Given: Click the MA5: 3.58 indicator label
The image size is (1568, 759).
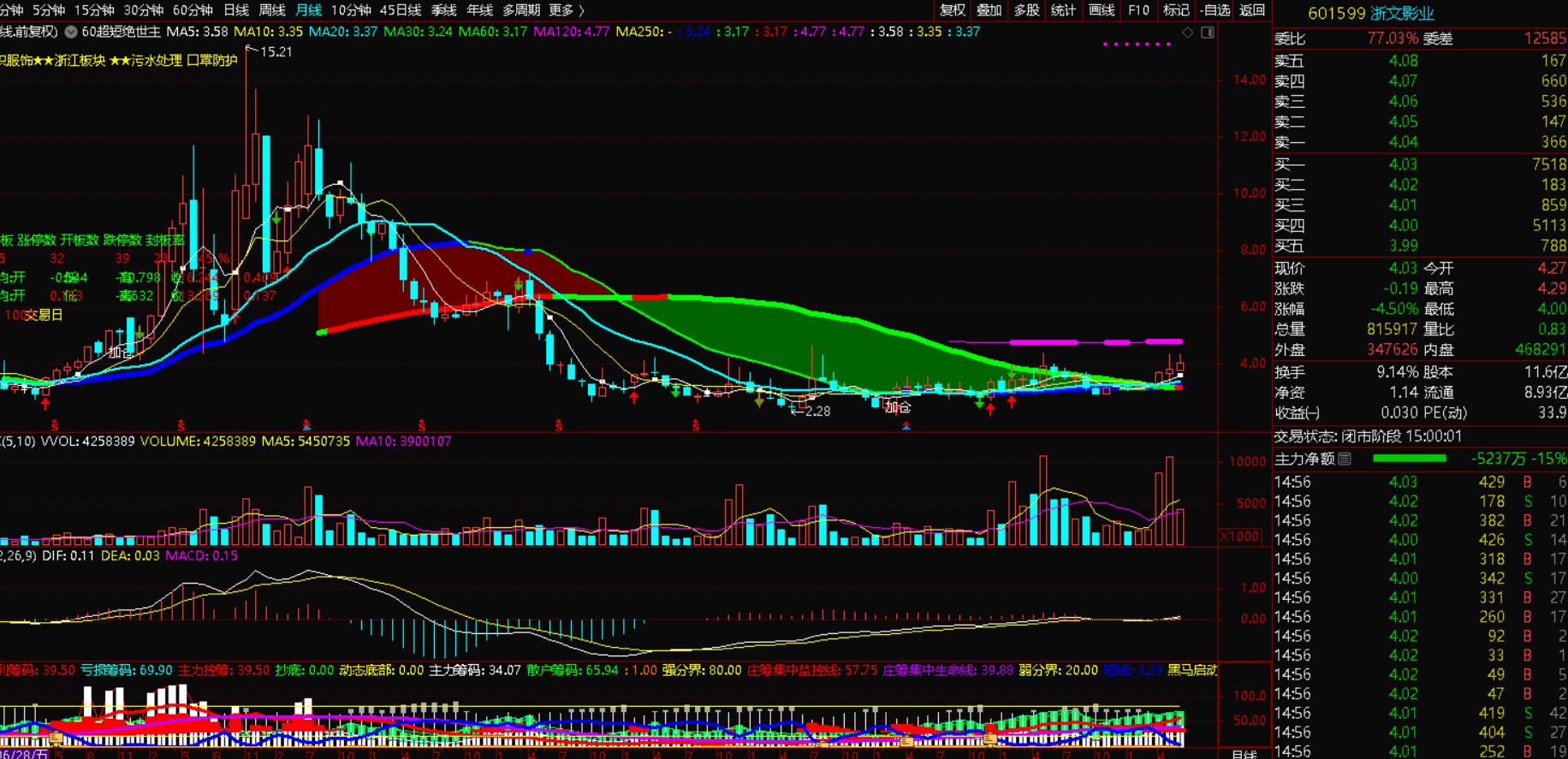Looking at the screenshot, I should (197, 32).
